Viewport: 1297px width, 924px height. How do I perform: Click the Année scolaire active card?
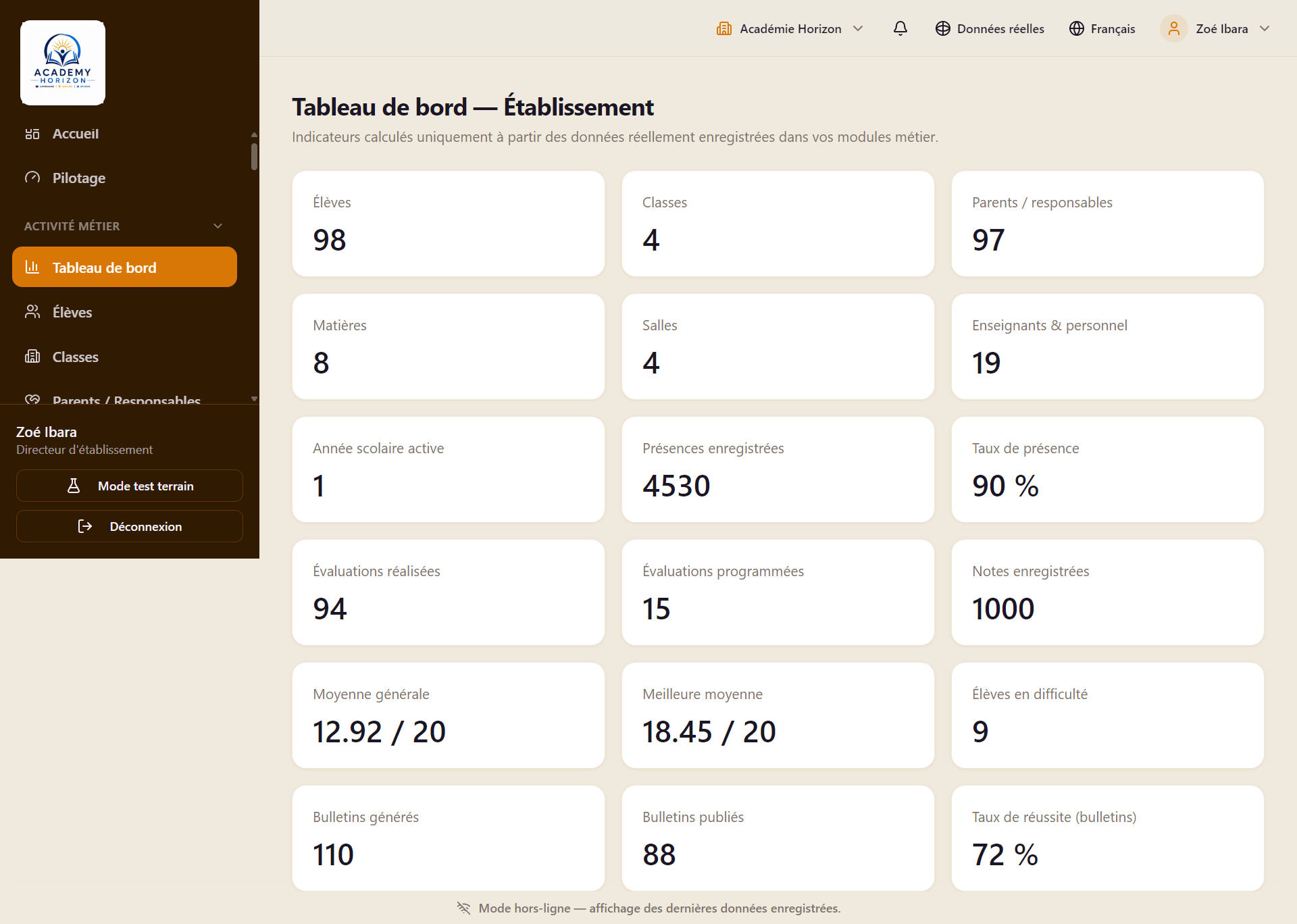tap(449, 469)
